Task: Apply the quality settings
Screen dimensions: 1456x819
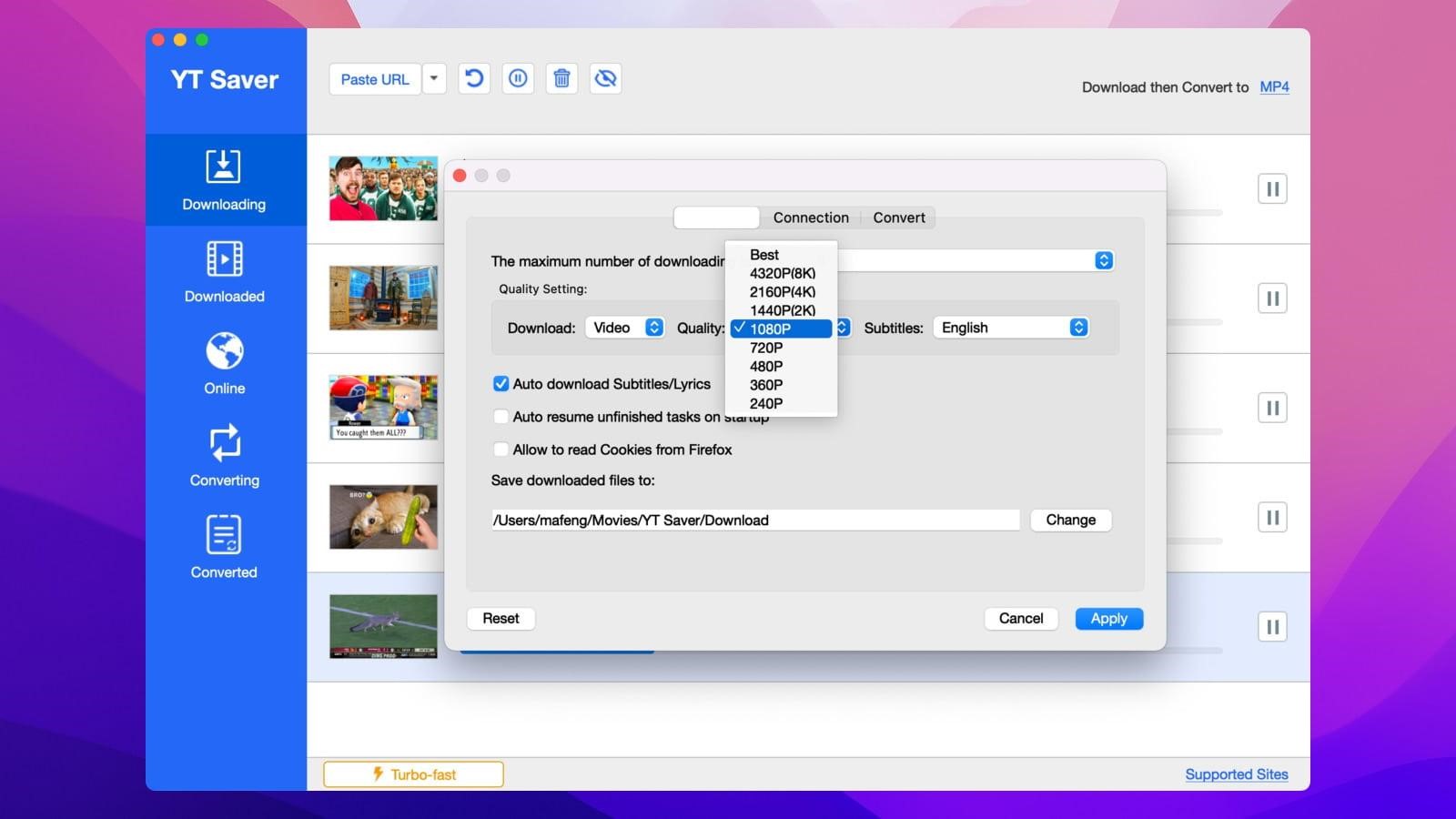Action: coord(1108,618)
